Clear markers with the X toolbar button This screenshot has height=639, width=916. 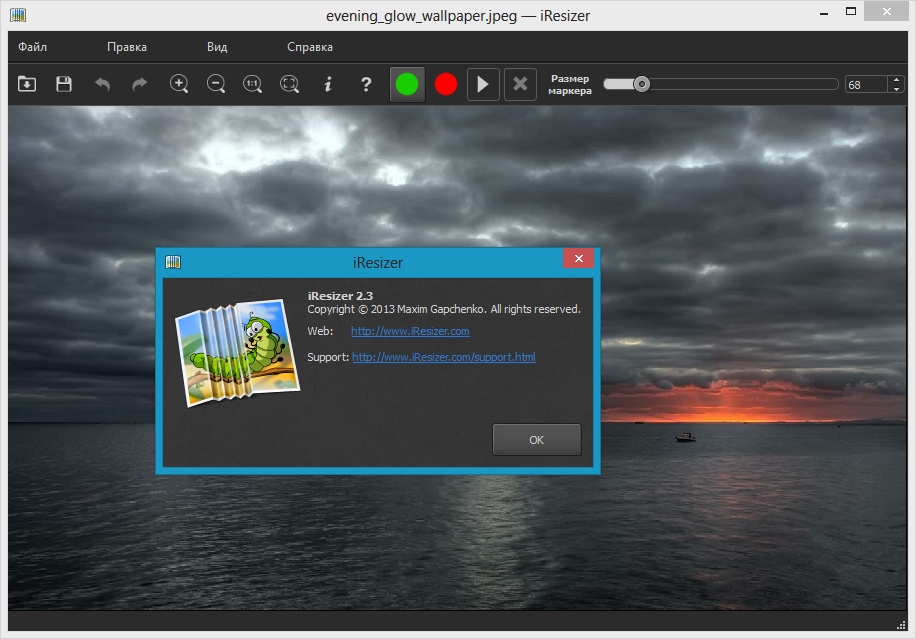520,84
